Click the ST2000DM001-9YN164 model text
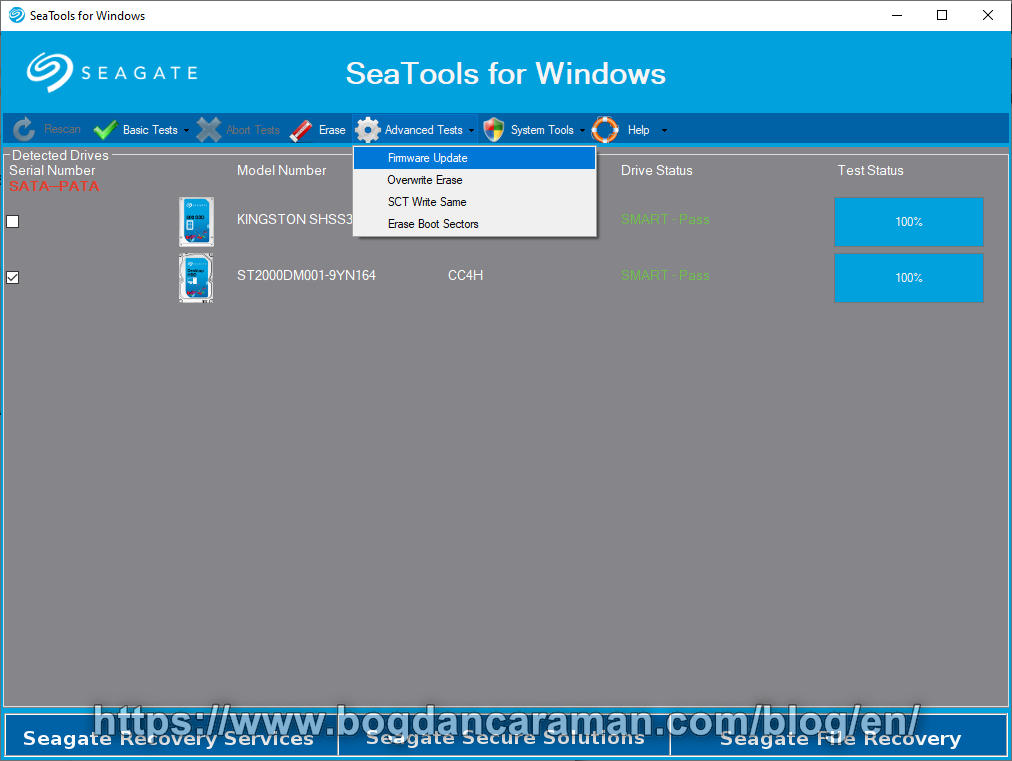The image size is (1012, 761). tap(306, 276)
